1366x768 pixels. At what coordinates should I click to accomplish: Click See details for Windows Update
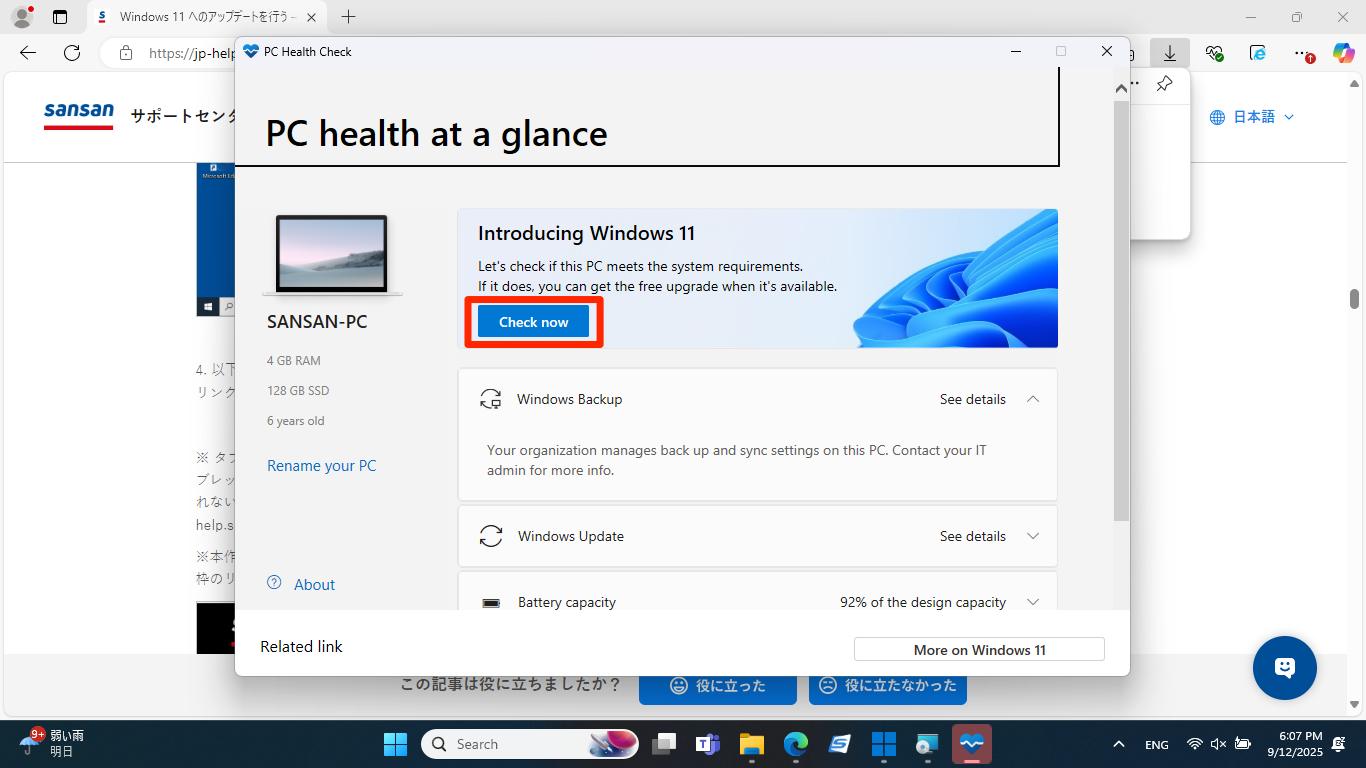[973, 536]
